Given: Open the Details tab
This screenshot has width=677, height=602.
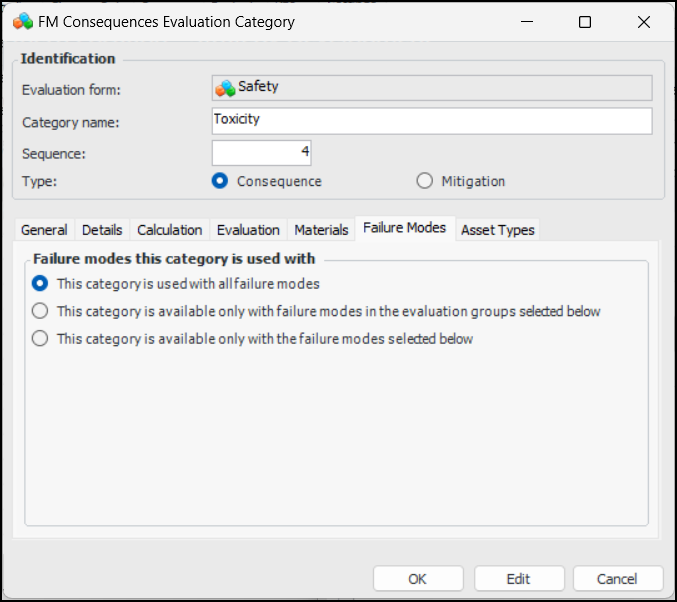Looking at the screenshot, I should click(102, 230).
